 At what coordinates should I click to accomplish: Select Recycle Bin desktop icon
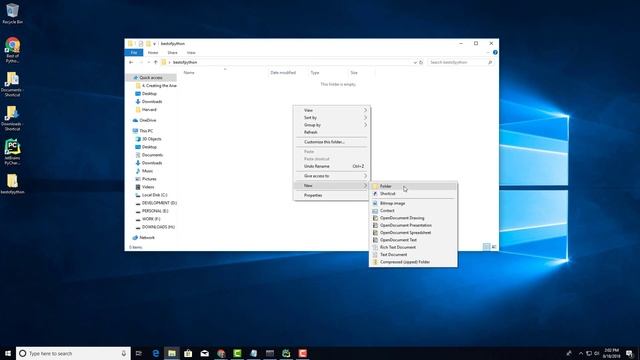12,13
